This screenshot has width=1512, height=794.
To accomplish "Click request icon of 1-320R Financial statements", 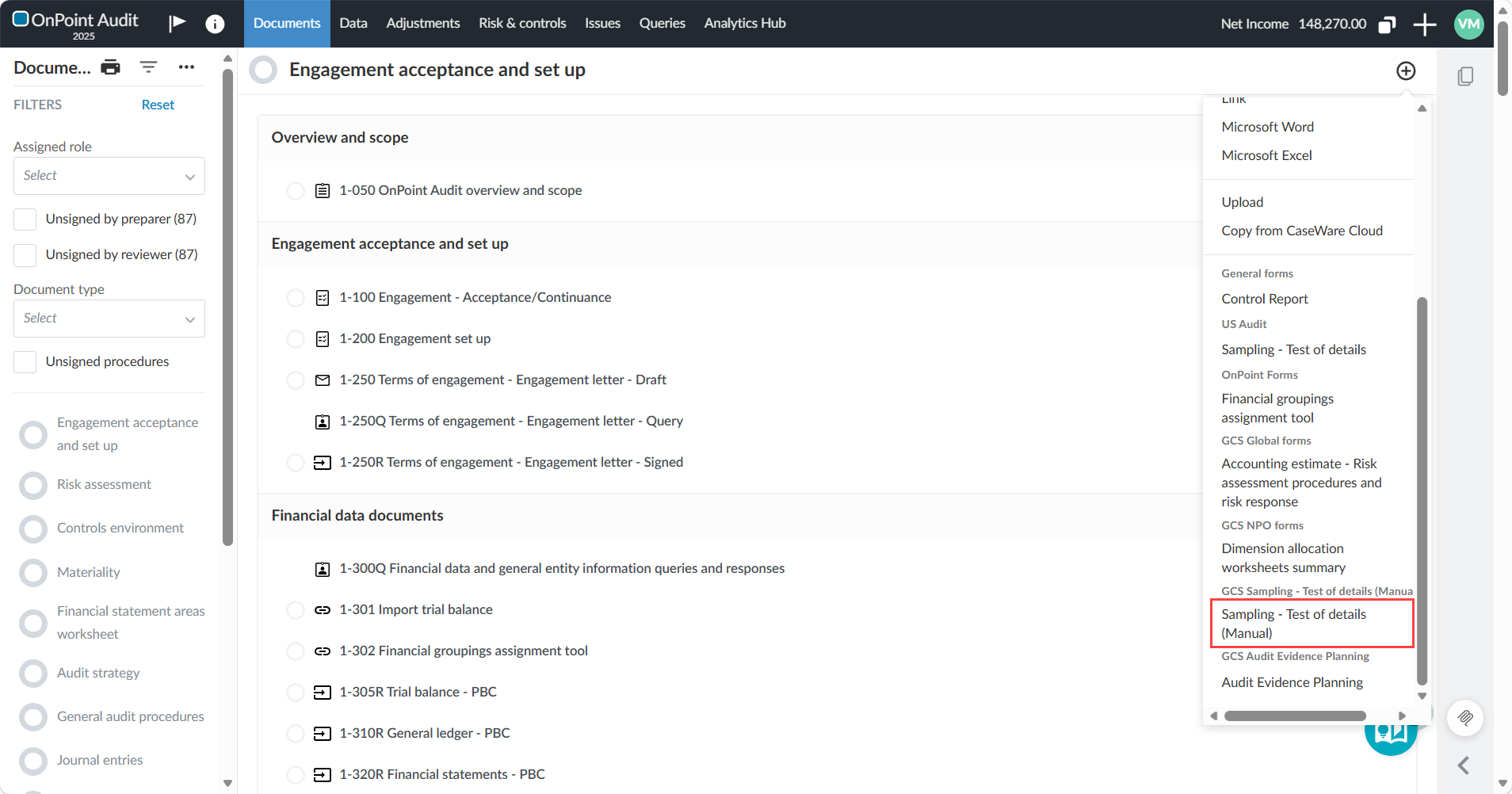I will [x=323, y=775].
